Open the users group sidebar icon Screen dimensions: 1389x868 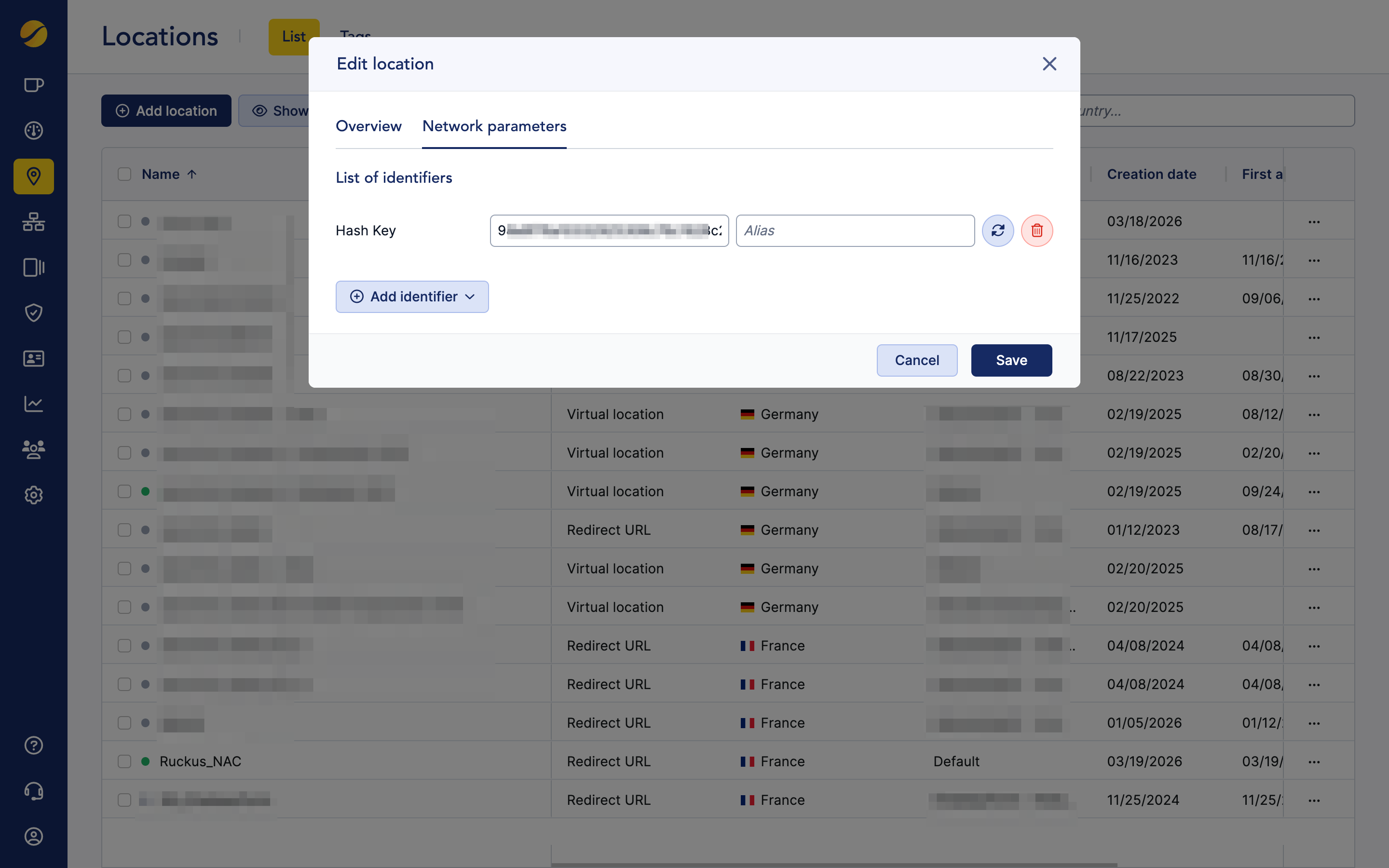(33, 449)
